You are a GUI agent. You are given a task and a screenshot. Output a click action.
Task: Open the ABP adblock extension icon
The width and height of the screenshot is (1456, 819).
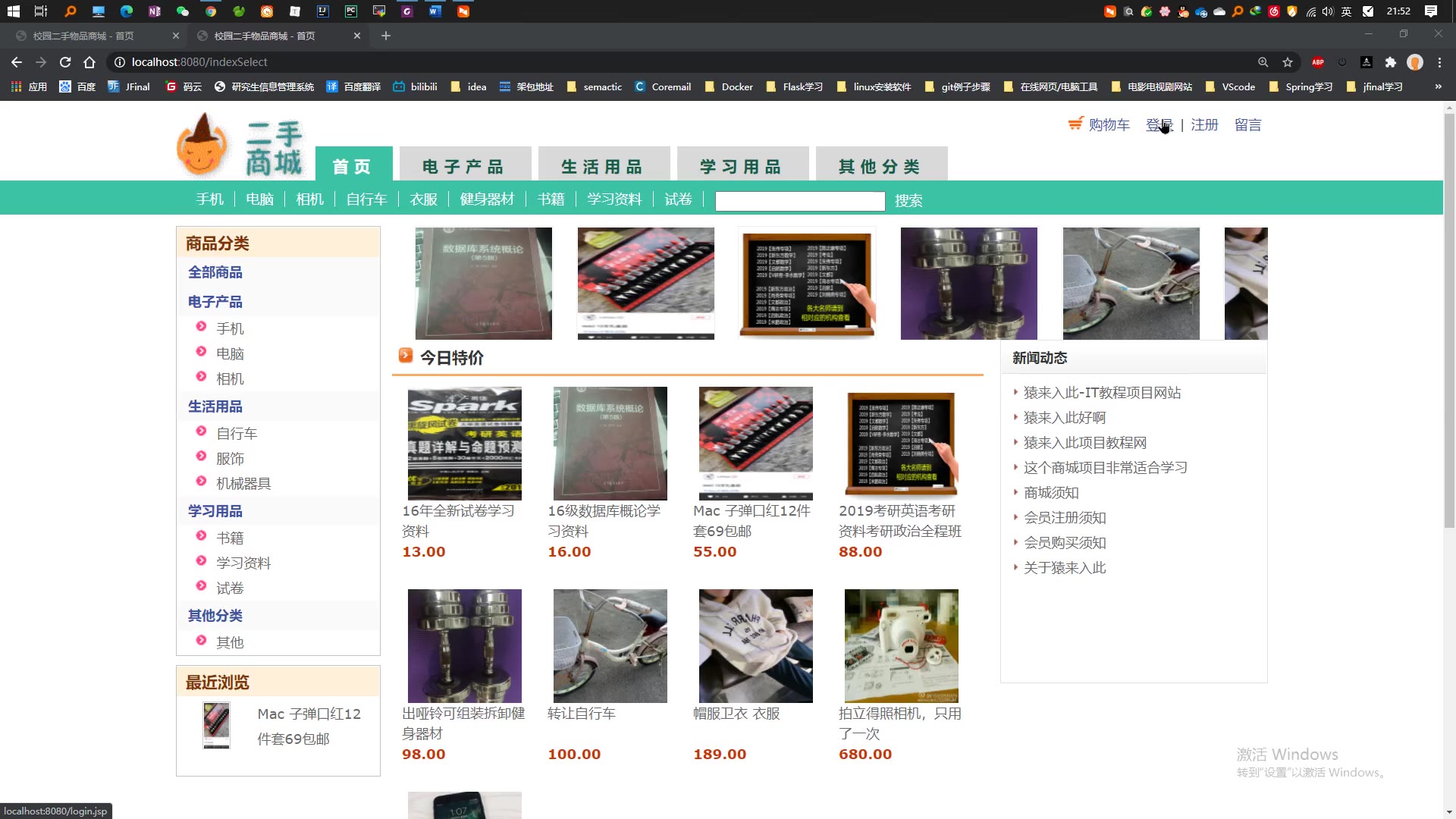tap(1318, 62)
